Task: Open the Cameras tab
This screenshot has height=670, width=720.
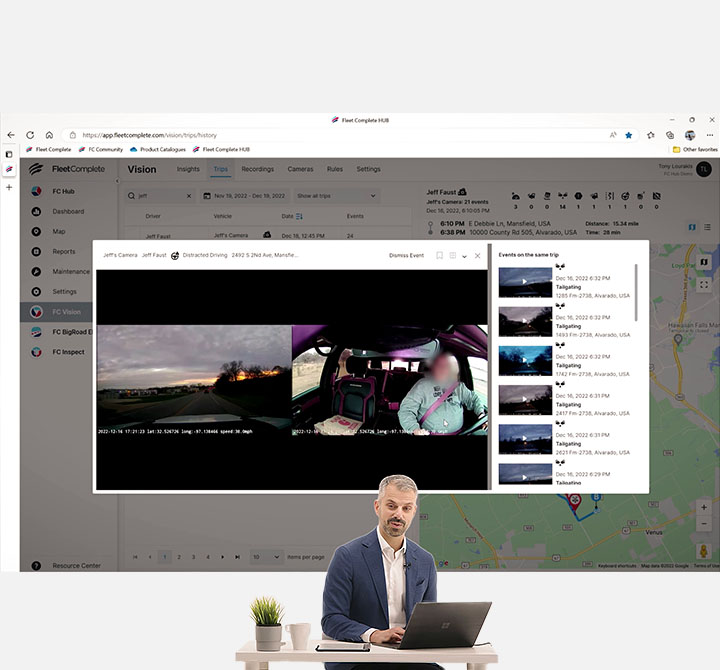Action: tap(300, 169)
